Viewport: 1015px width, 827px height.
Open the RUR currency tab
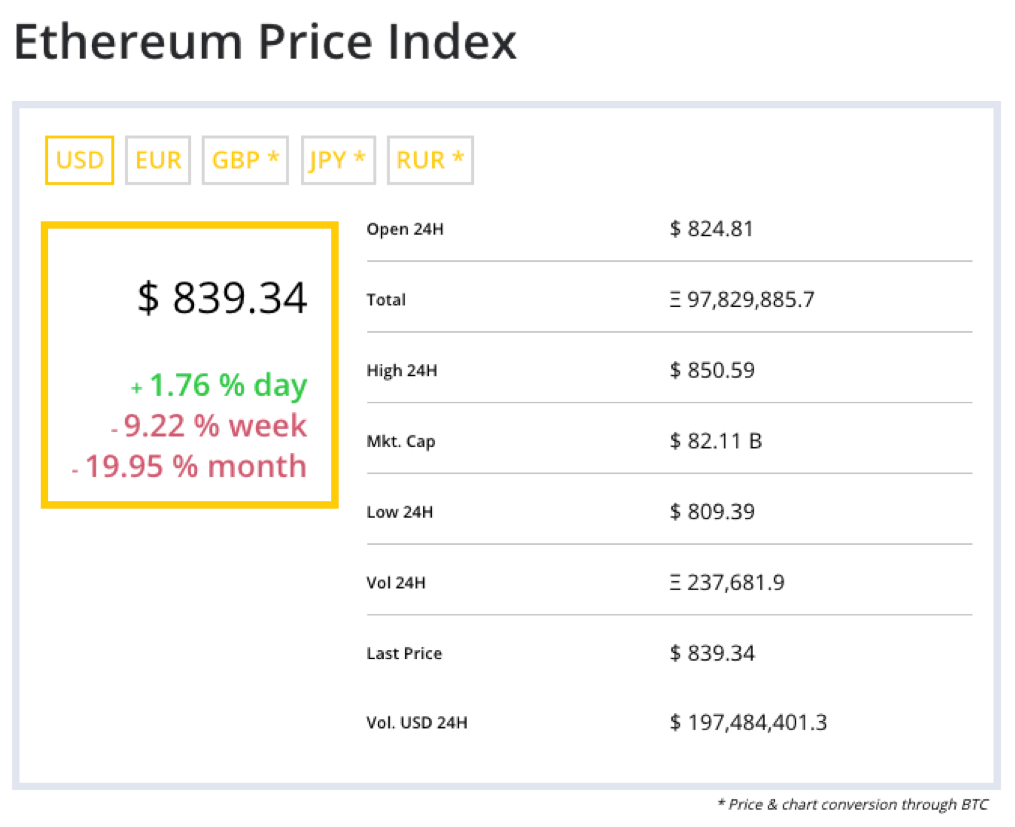coord(430,160)
